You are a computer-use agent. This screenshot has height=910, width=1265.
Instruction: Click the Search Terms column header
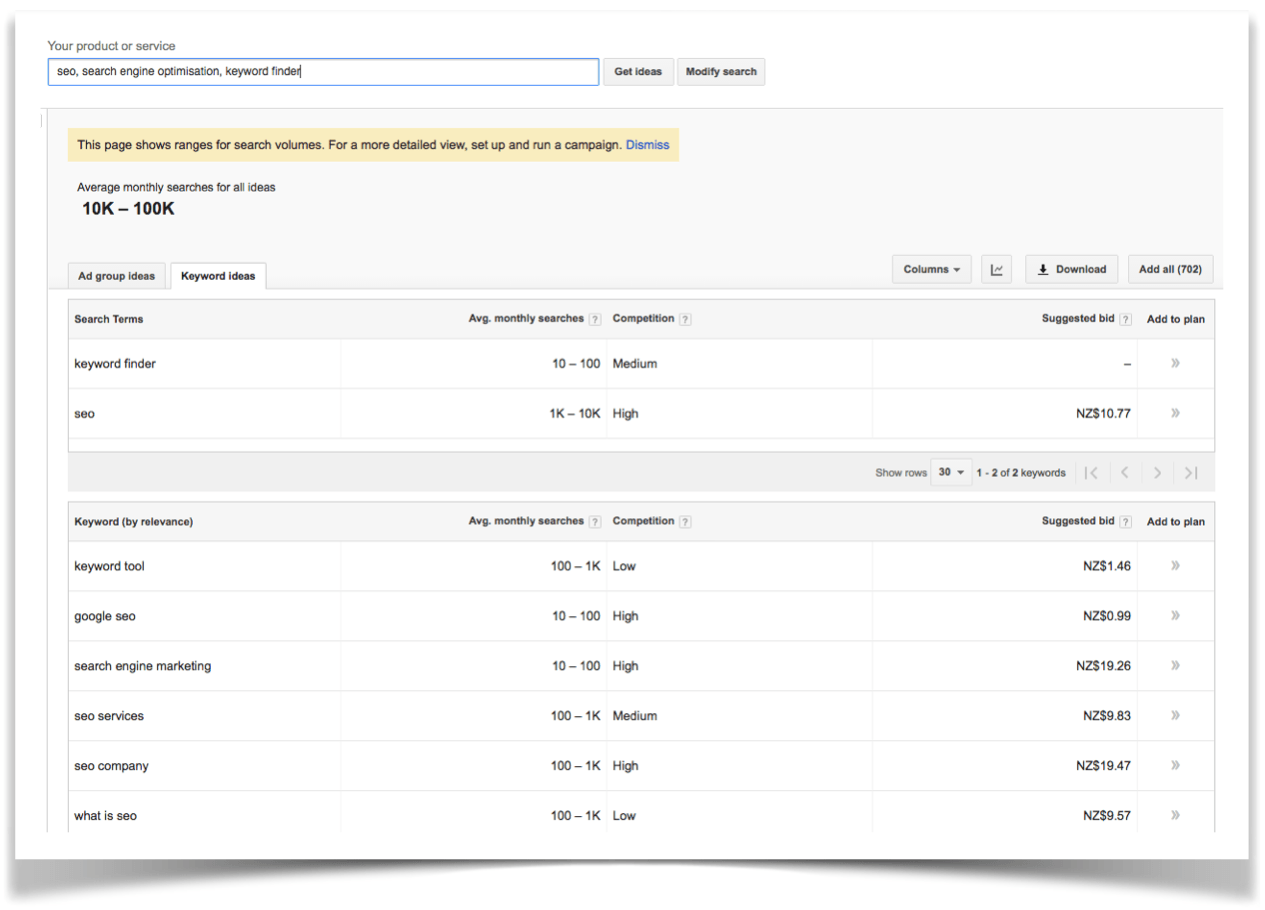(x=109, y=320)
